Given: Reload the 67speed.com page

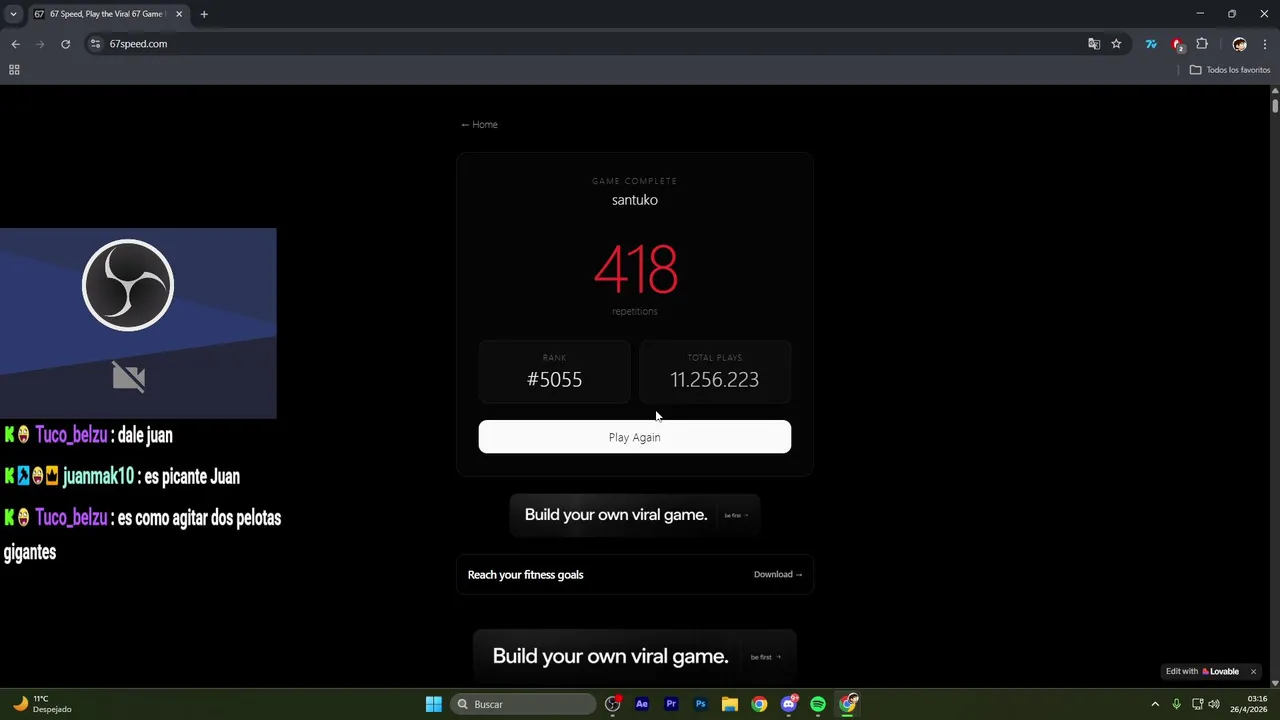Looking at the screenshot, I should tap(66, 44).
